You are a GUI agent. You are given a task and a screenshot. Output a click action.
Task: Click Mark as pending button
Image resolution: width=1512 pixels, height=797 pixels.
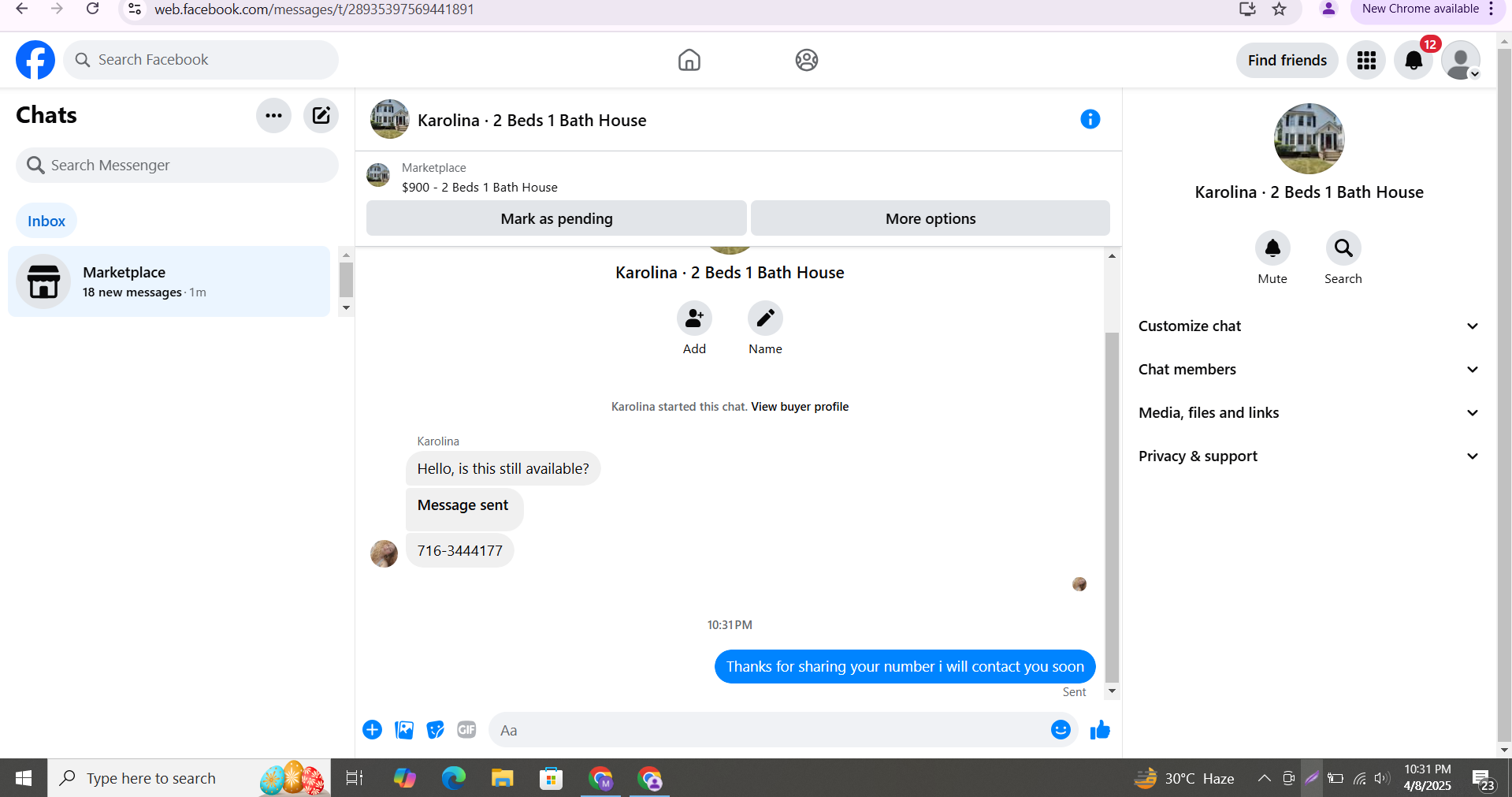click(x=556, y=218)
